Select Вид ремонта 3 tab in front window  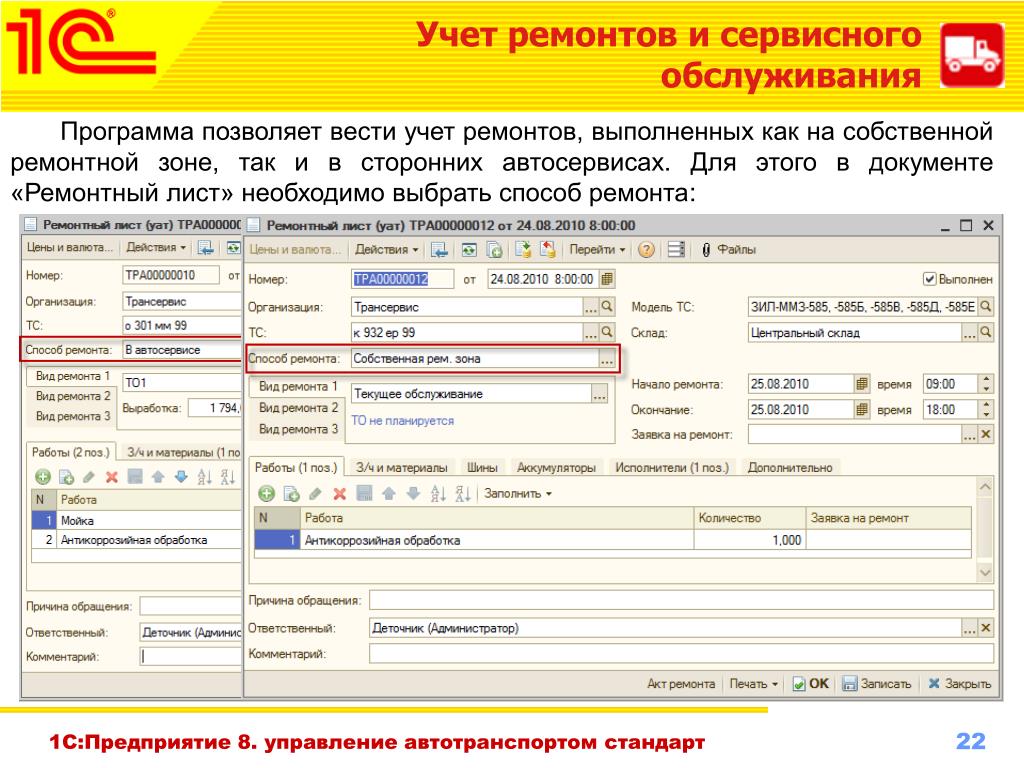point(298,429)
